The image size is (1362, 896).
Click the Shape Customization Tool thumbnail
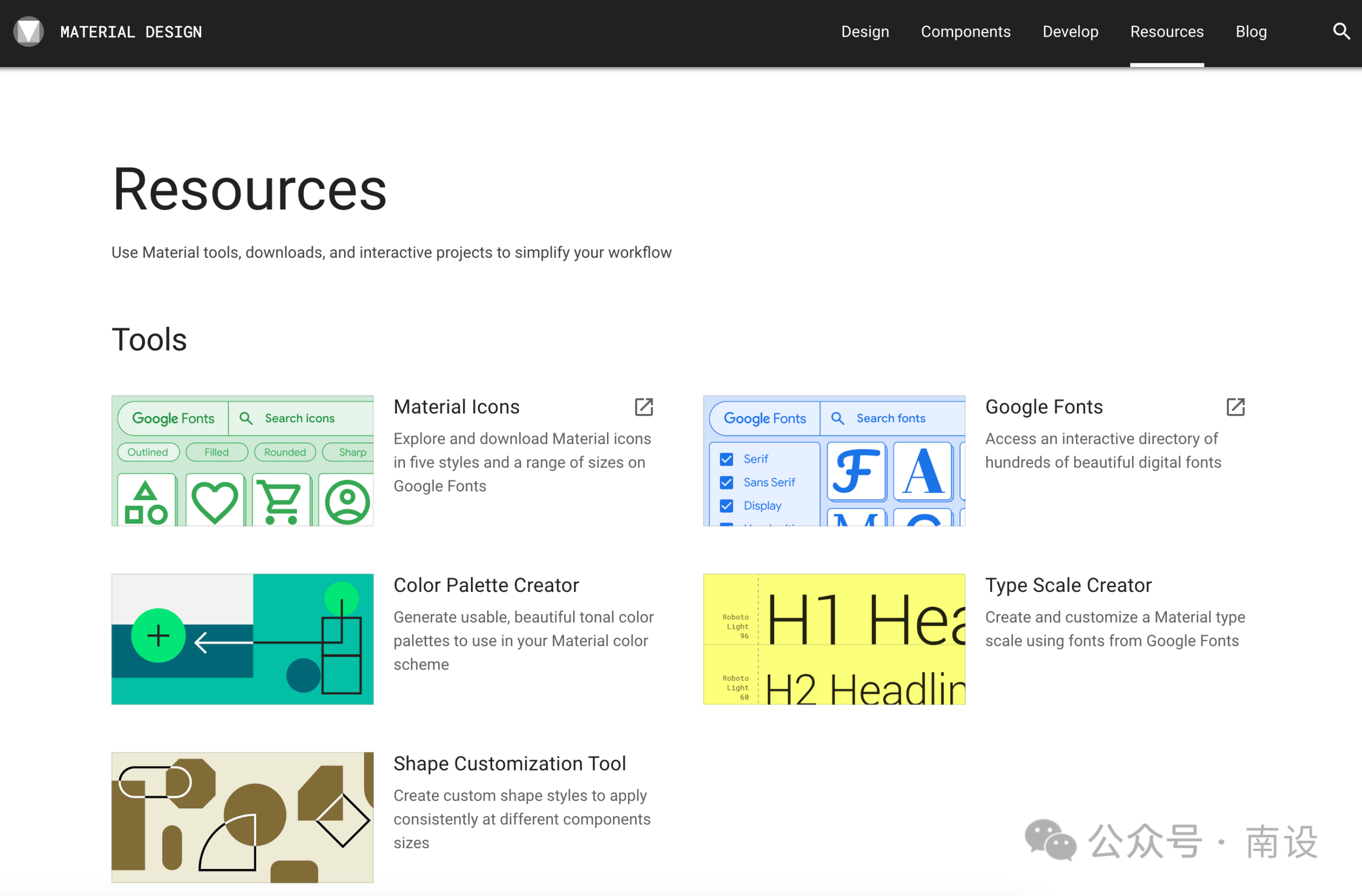click(242, 817)
